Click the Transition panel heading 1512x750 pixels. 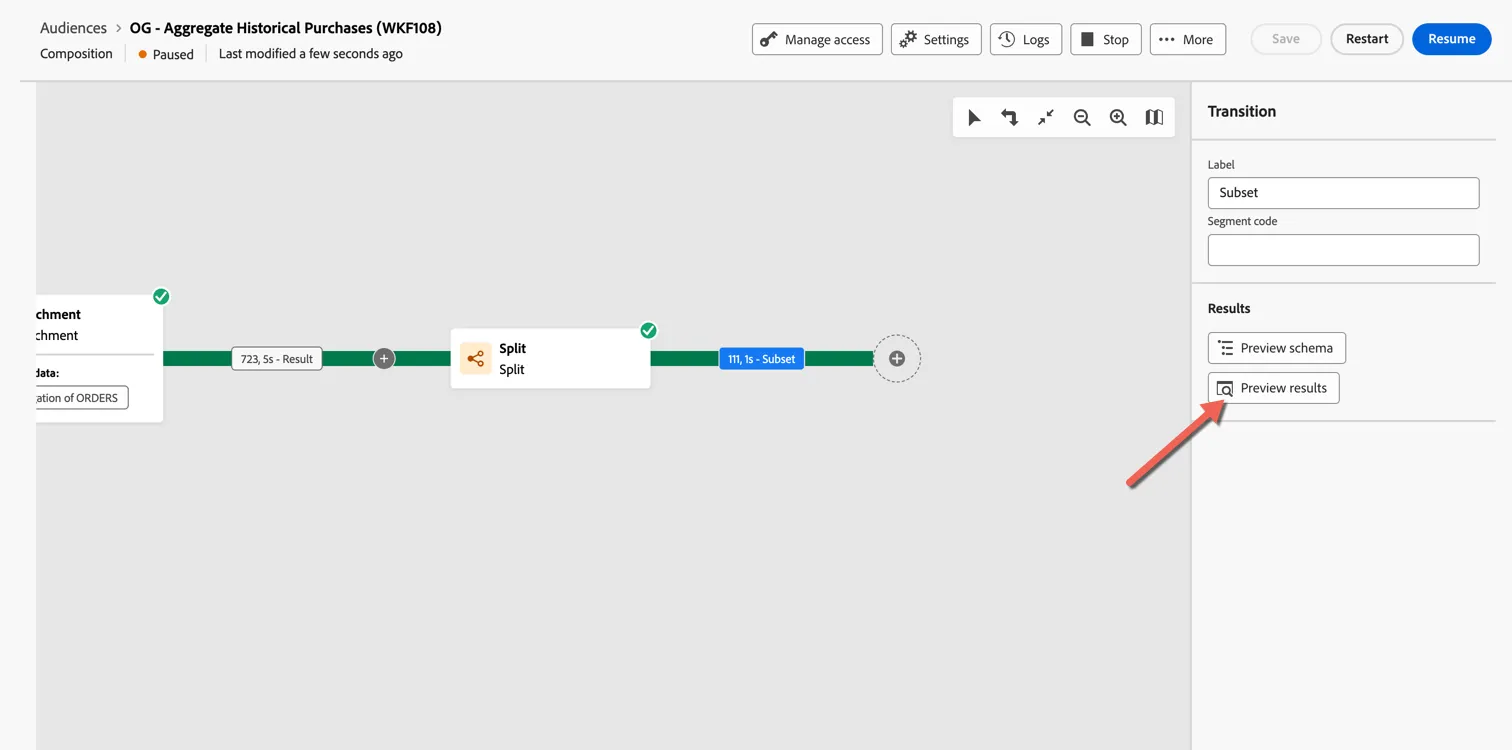(1242, 111)
